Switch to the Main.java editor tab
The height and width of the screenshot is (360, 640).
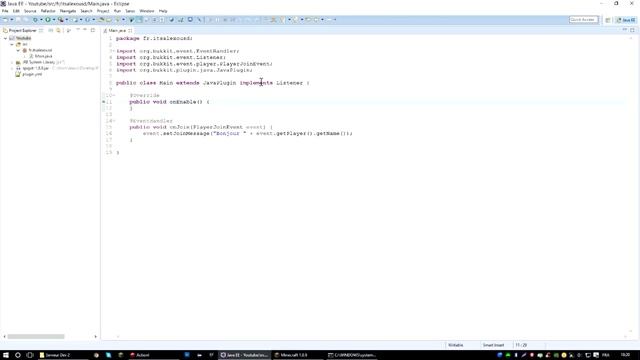[x=117, y=31]
